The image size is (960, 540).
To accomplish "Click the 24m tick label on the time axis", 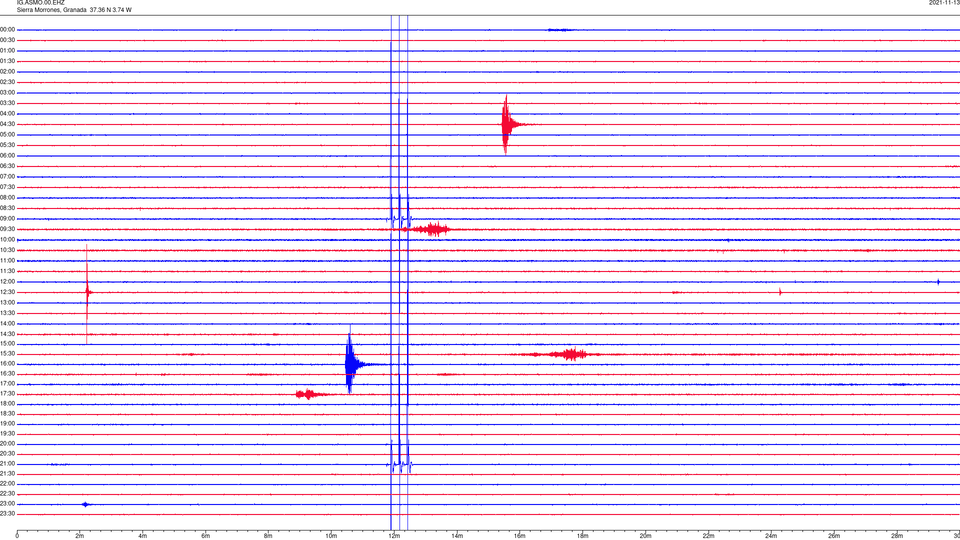I will [x=771, y=536].
